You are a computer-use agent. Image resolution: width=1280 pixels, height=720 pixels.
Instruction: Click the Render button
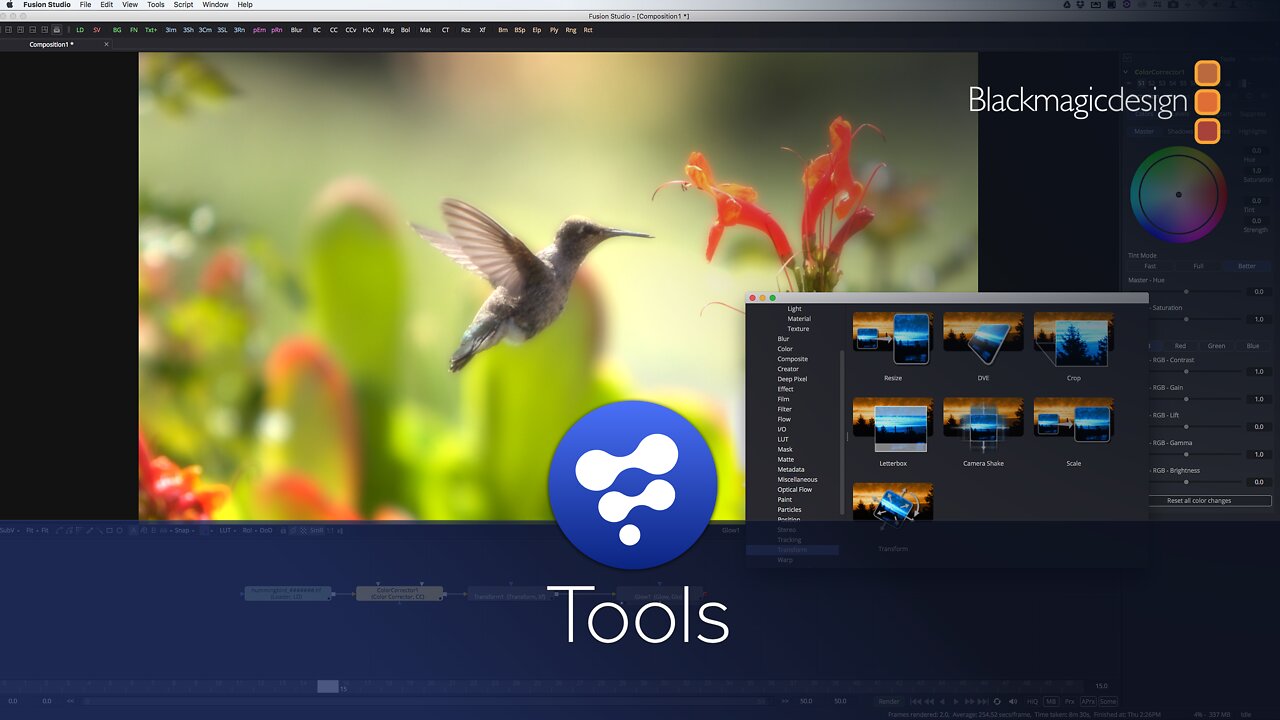(889, 701)
